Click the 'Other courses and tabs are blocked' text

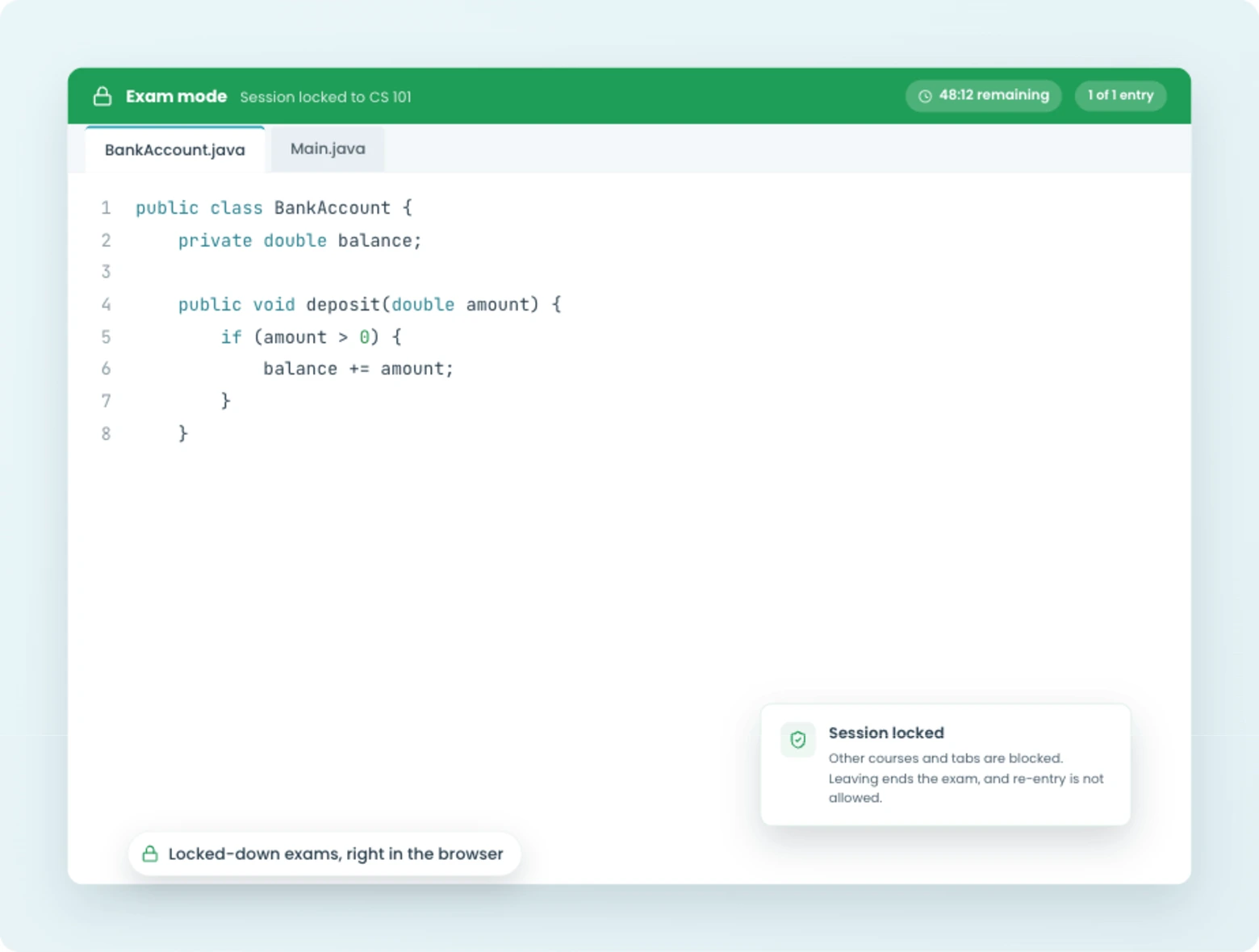(945, 758)
